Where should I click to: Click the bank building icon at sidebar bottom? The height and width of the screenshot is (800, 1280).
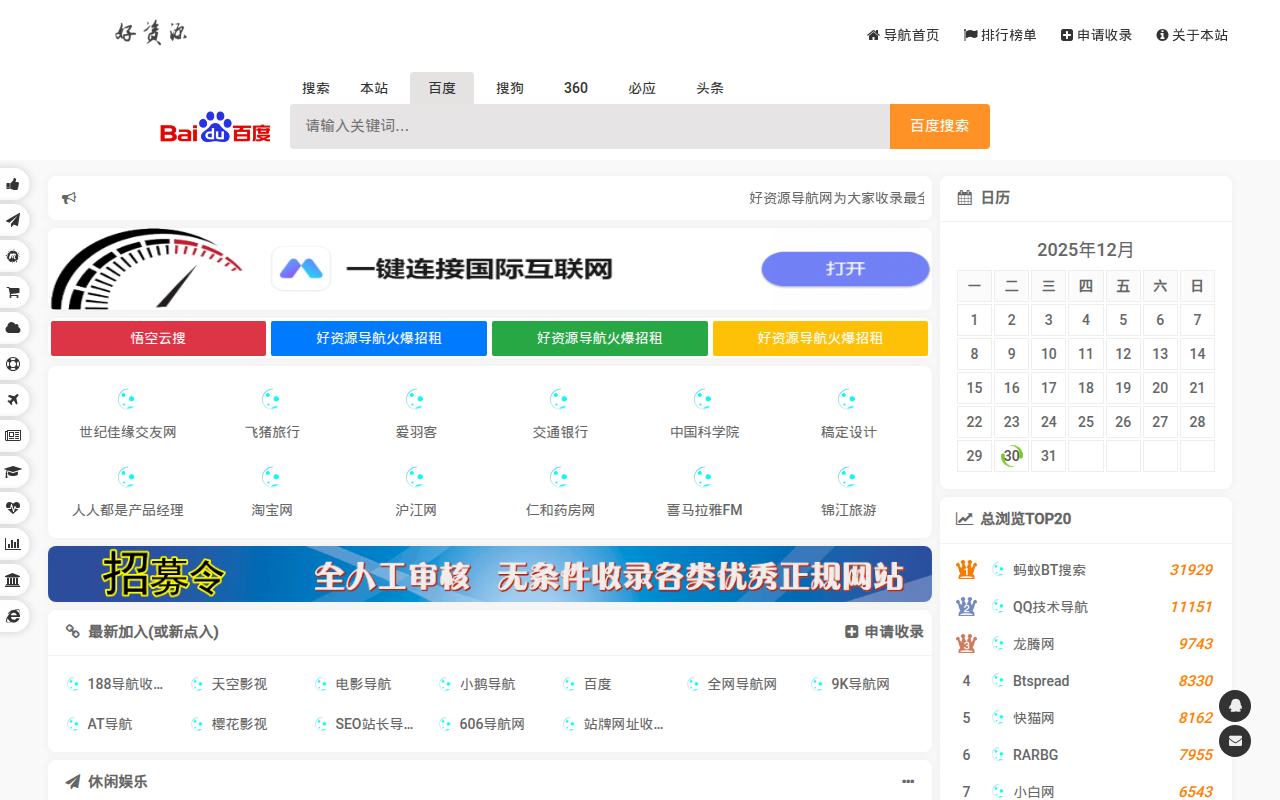(x=14, y=580)
